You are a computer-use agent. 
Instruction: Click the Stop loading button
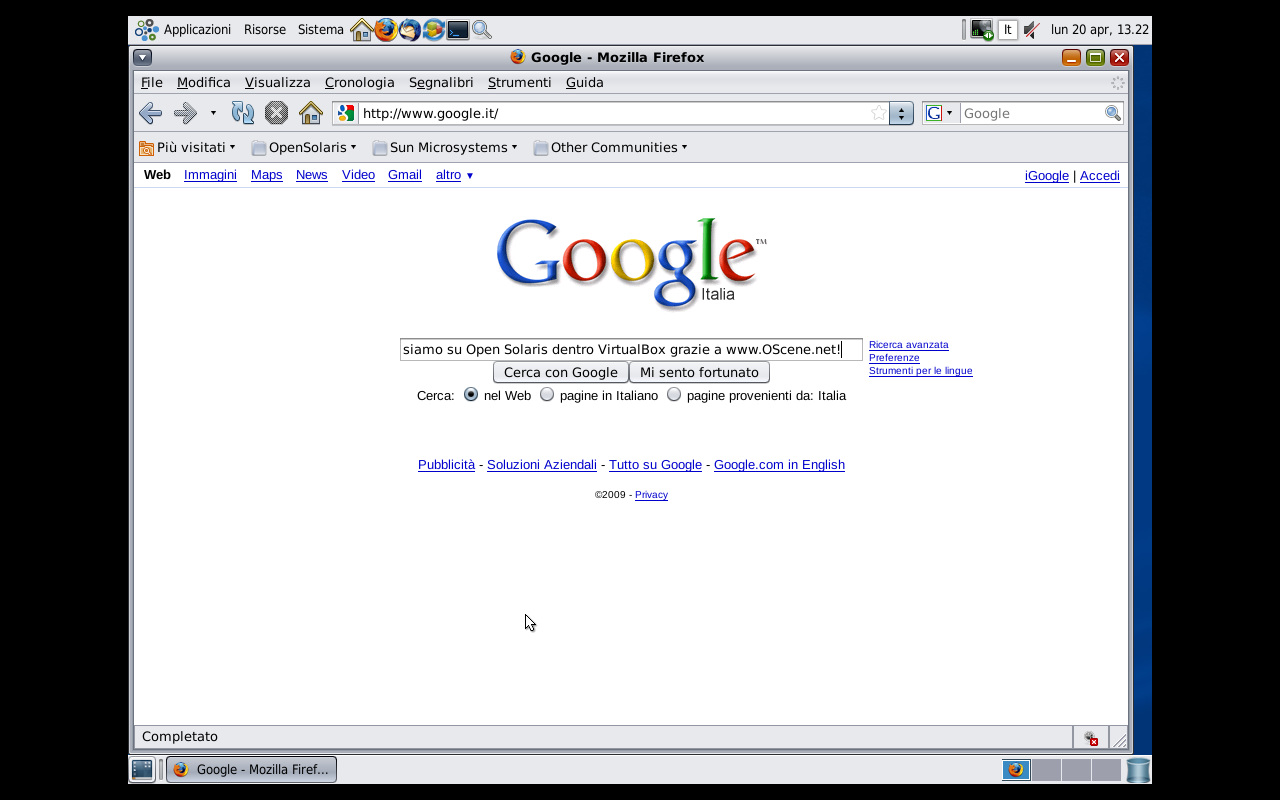click(276, 113)
